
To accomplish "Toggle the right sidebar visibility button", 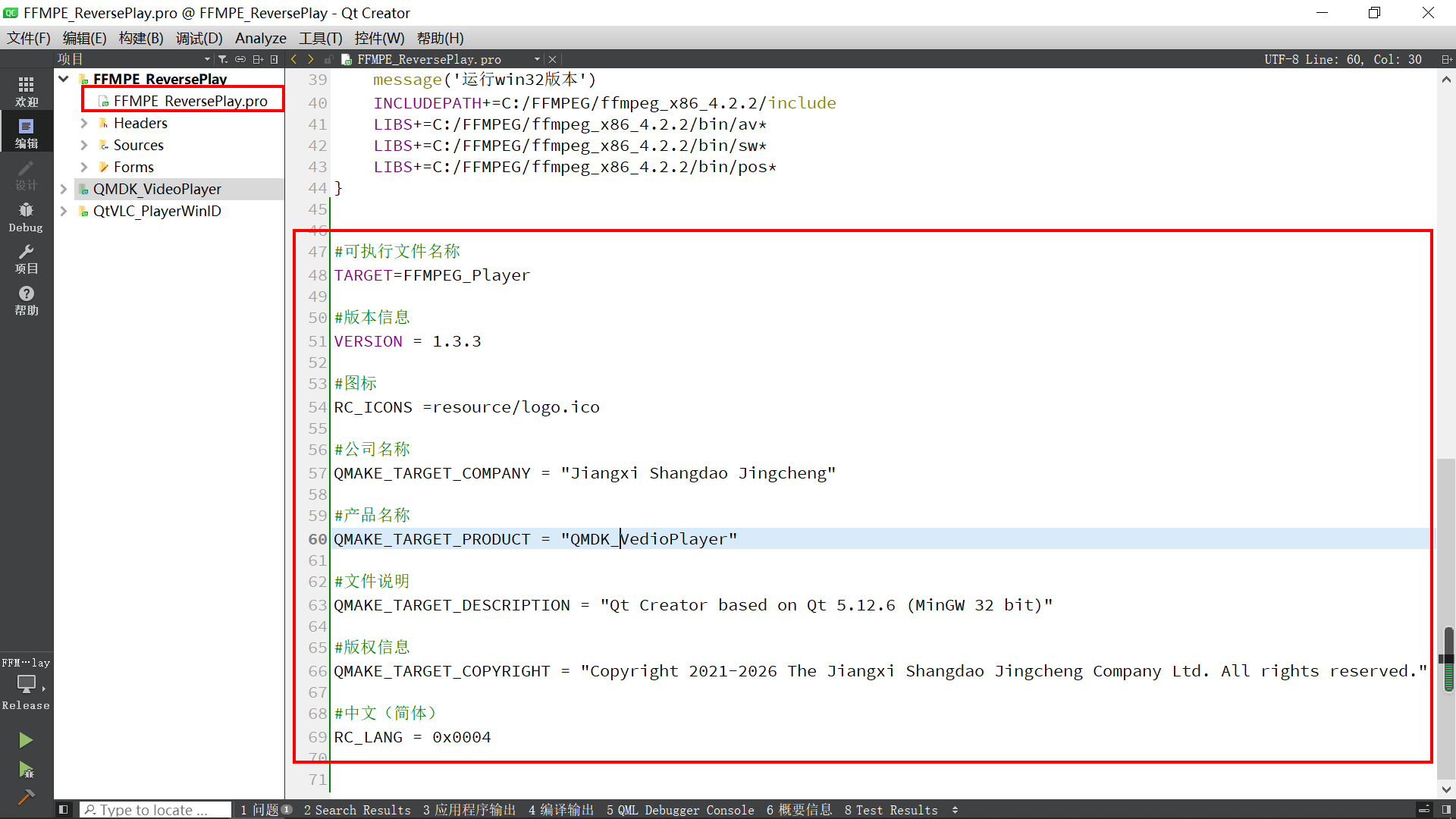I will coord(1446,810).
